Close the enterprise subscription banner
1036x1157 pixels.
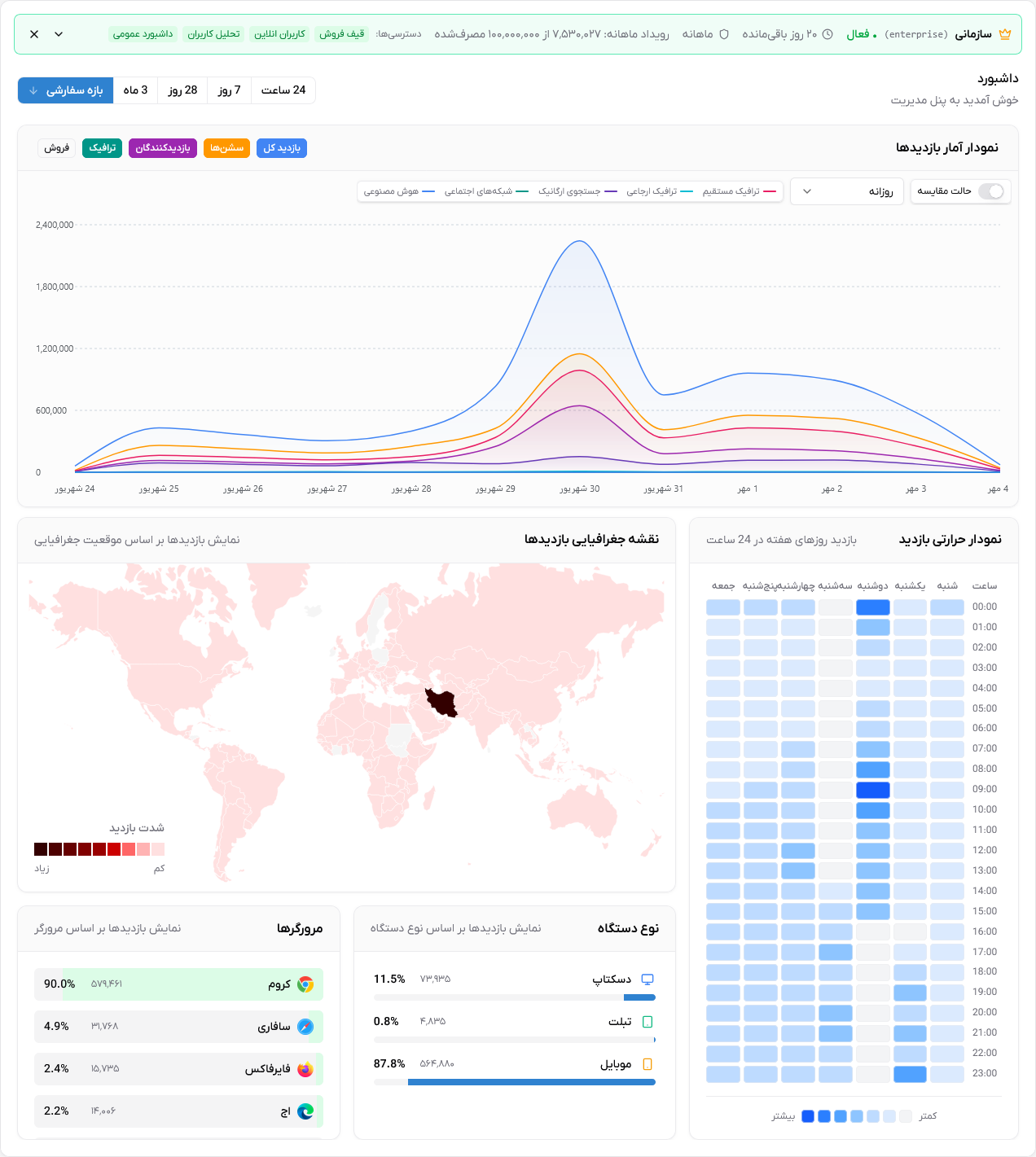(34, 34)
